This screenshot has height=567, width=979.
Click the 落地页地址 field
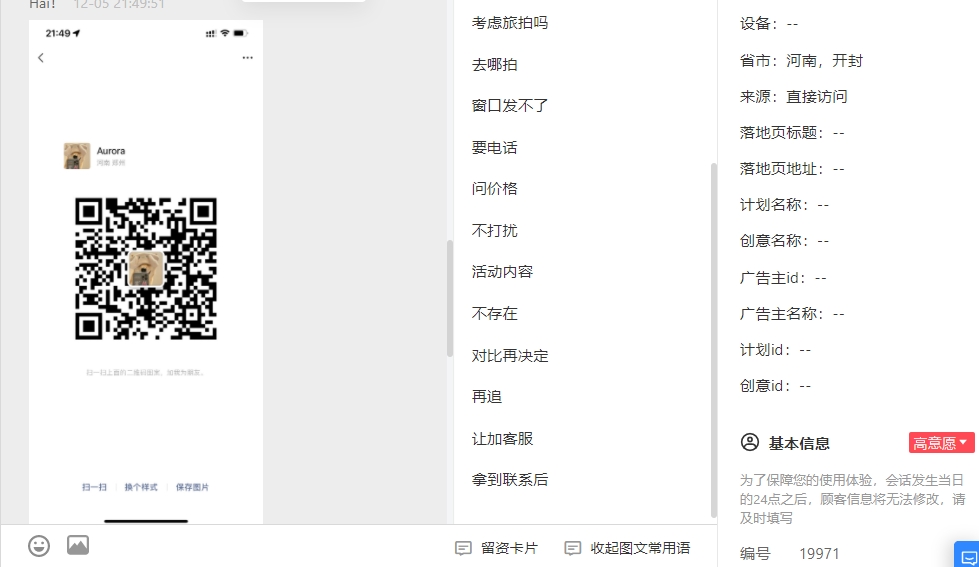792,169
